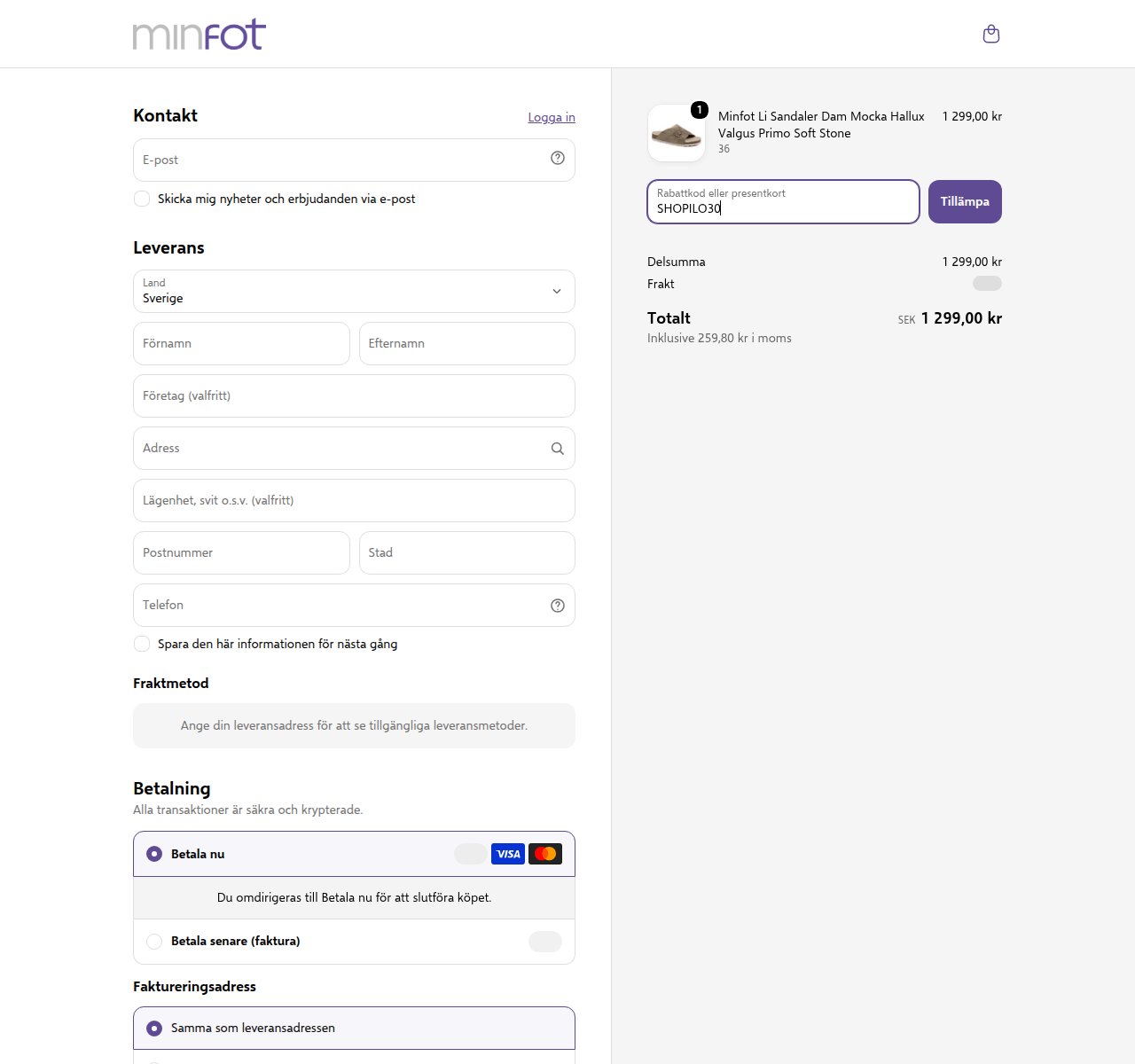1135x1064 pixels.
Task: Click the help icon in E-post field
Action: [558, 159]
